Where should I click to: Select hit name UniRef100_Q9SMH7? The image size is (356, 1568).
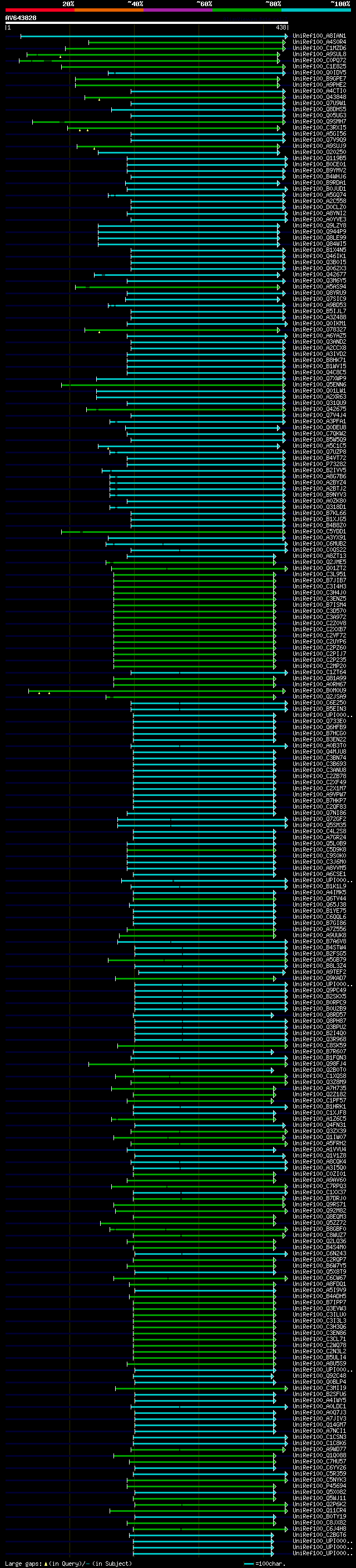pos(319,121)
